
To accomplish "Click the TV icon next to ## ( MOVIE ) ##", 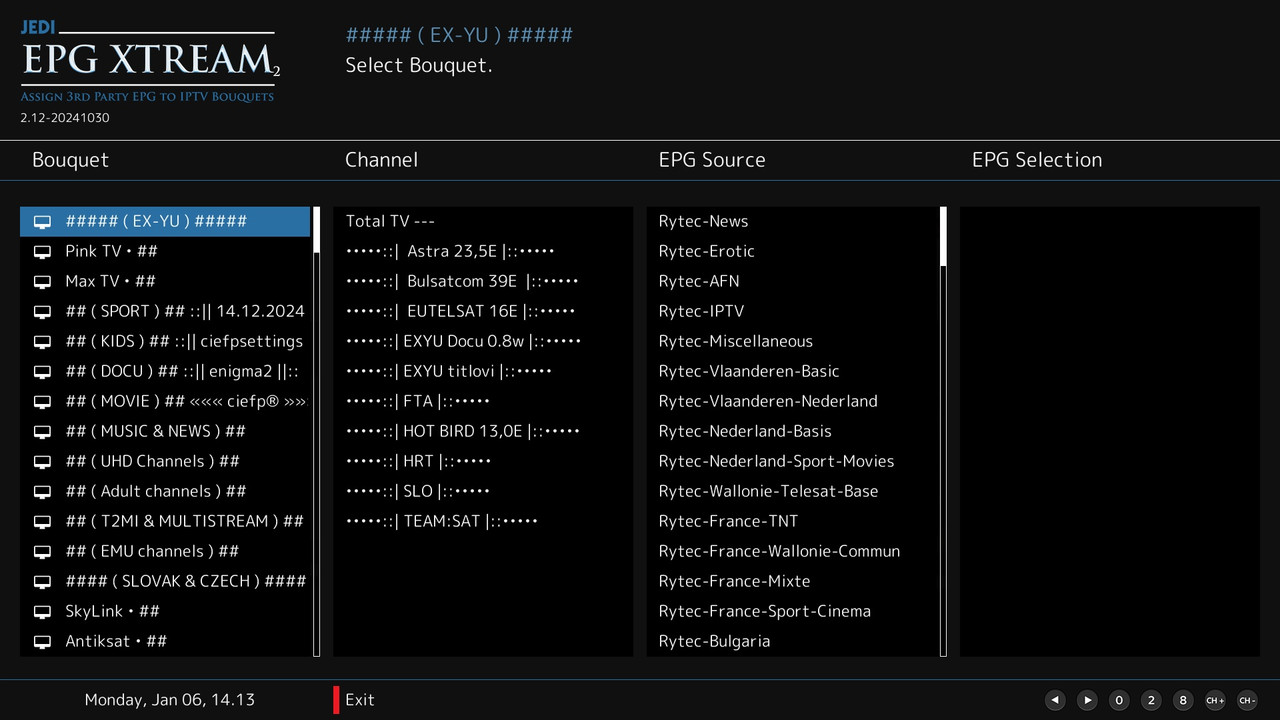I will [42, 402].
